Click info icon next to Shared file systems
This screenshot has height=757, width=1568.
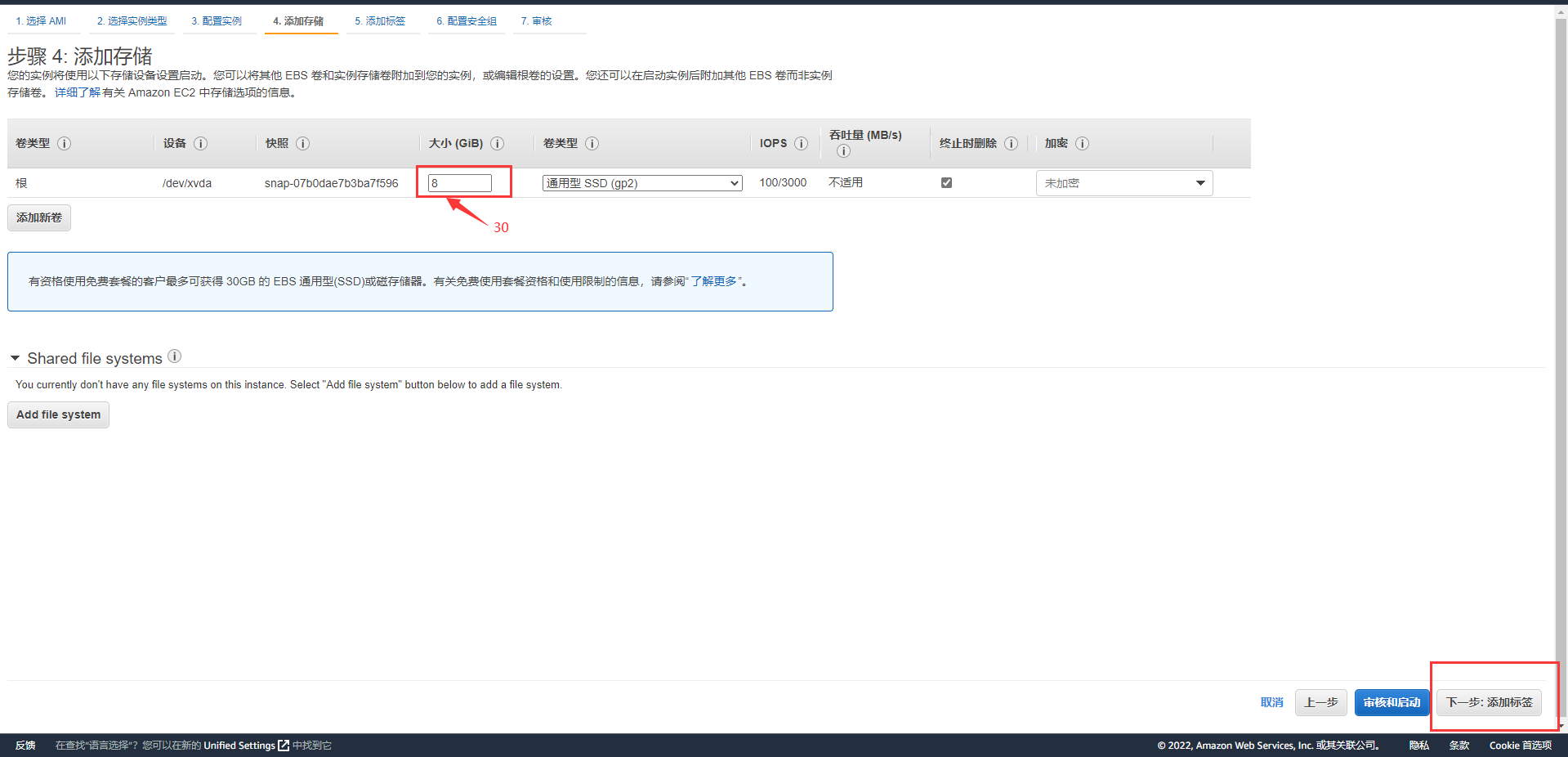point(174,356)
